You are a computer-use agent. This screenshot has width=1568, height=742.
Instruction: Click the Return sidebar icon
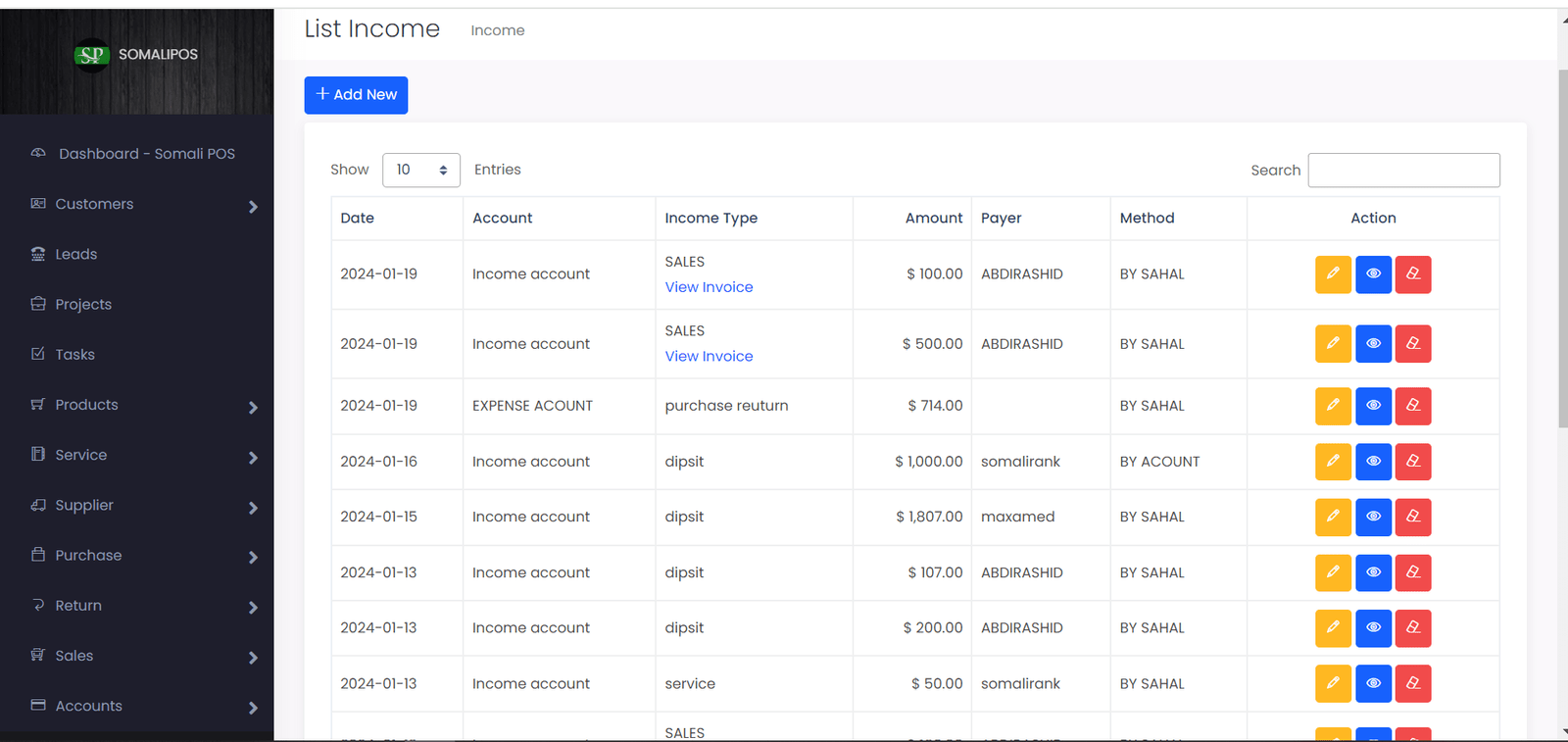coord(38,605)
